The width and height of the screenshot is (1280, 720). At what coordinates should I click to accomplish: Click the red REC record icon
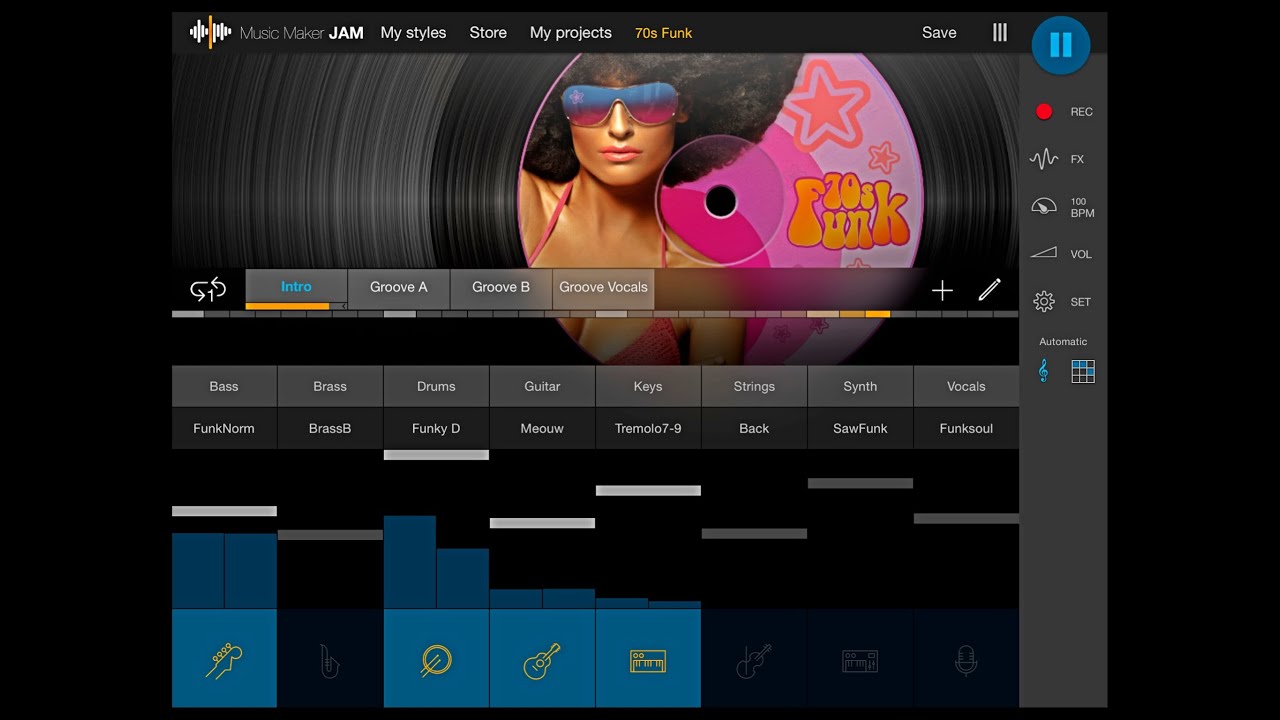pyautogui.click(x=1044, y=112)
